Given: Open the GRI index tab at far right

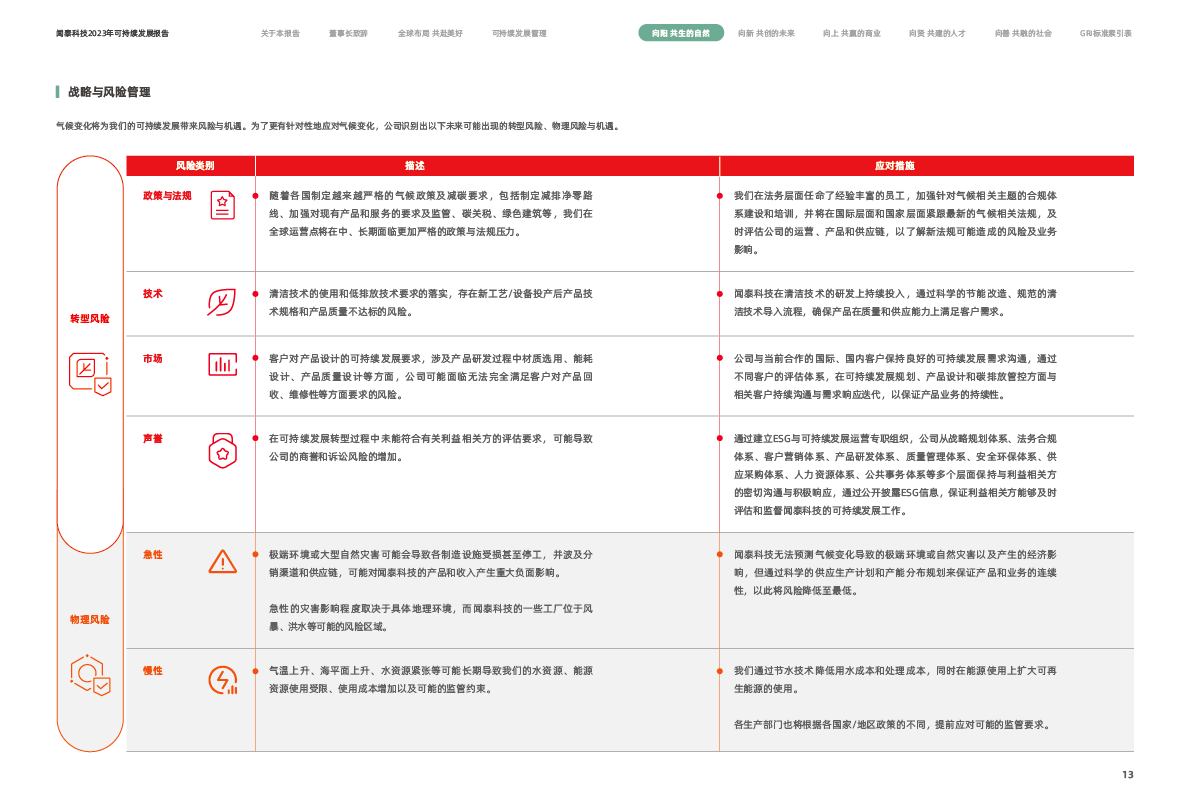Looking at the screenshot, I should [x=1105, y=33].
